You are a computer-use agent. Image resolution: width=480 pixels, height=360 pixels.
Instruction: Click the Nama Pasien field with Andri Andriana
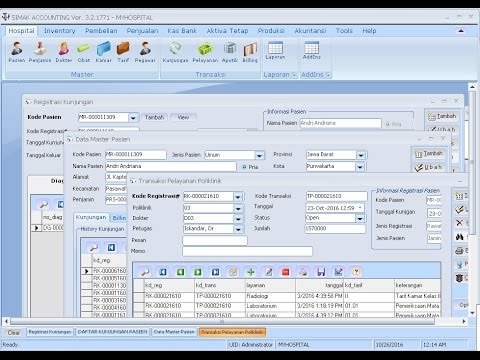tap(171, 166)
